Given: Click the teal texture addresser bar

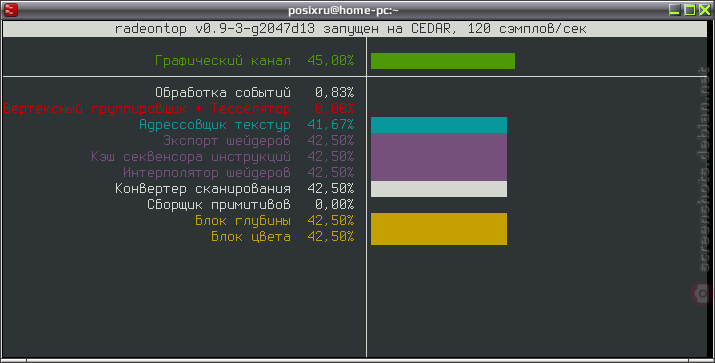Looking at the screenshot, I should pyautogui.click(x=439, y=125).
